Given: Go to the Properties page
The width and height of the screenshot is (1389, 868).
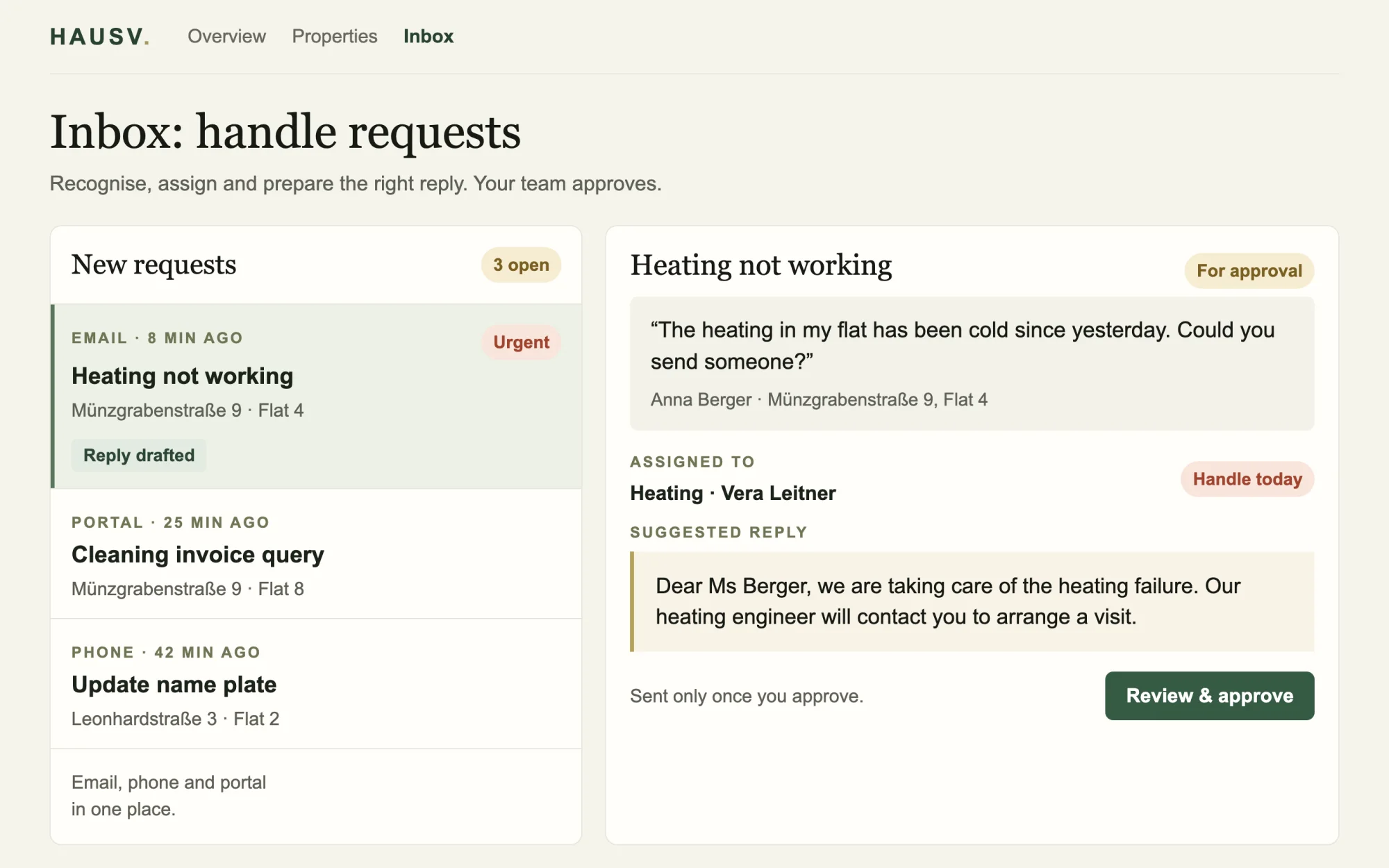Looking at the screenshot, I should [334, 36].
